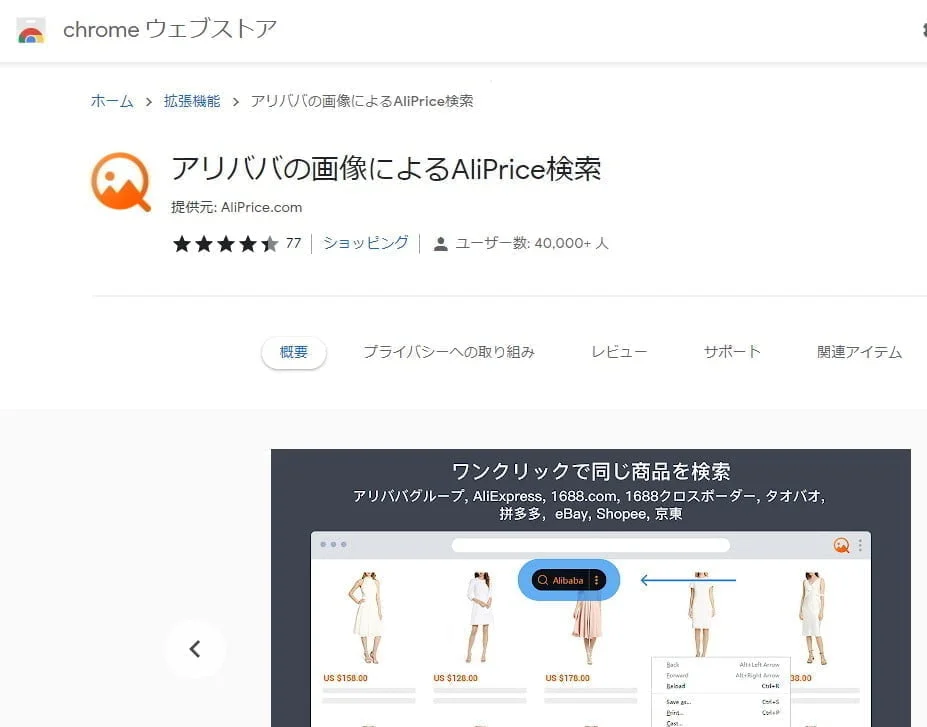This screenshot has width=927, height=727.
Task: Click the mock browser vertical dots menu icon
Action: pyautogui.click(x=860, y=545)
